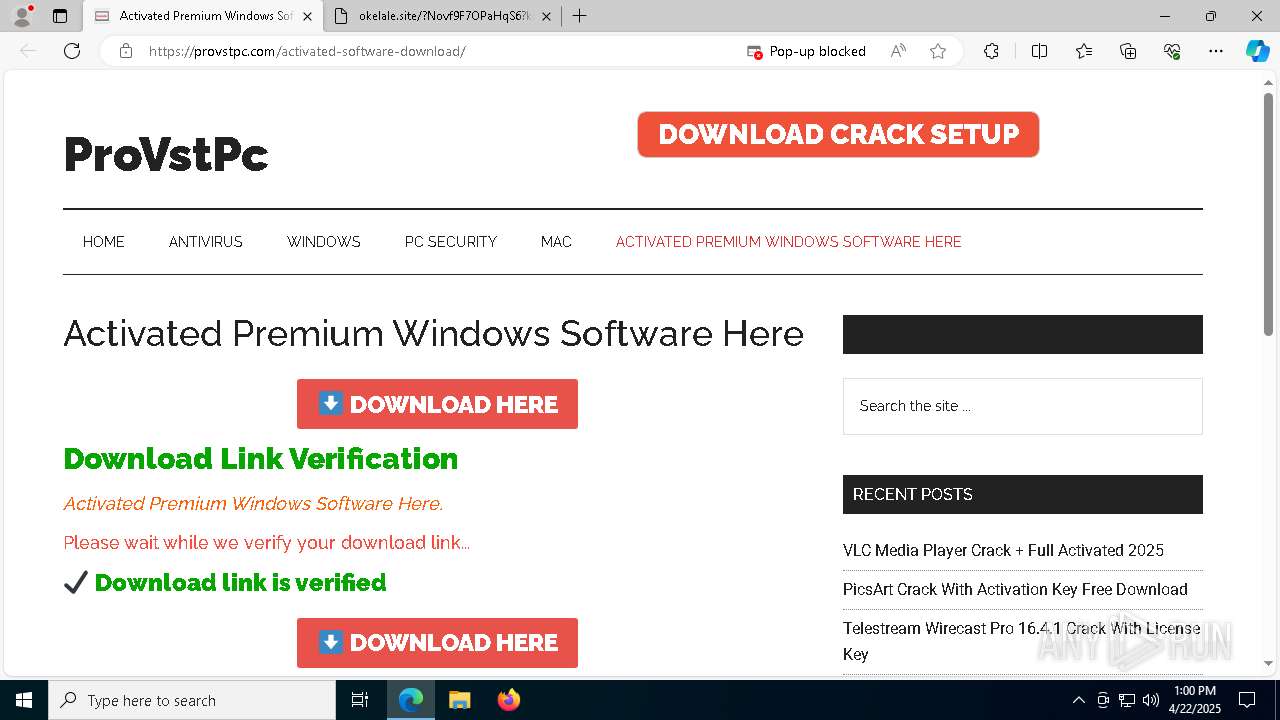Open the tab actions menu icon

(60, 16)
